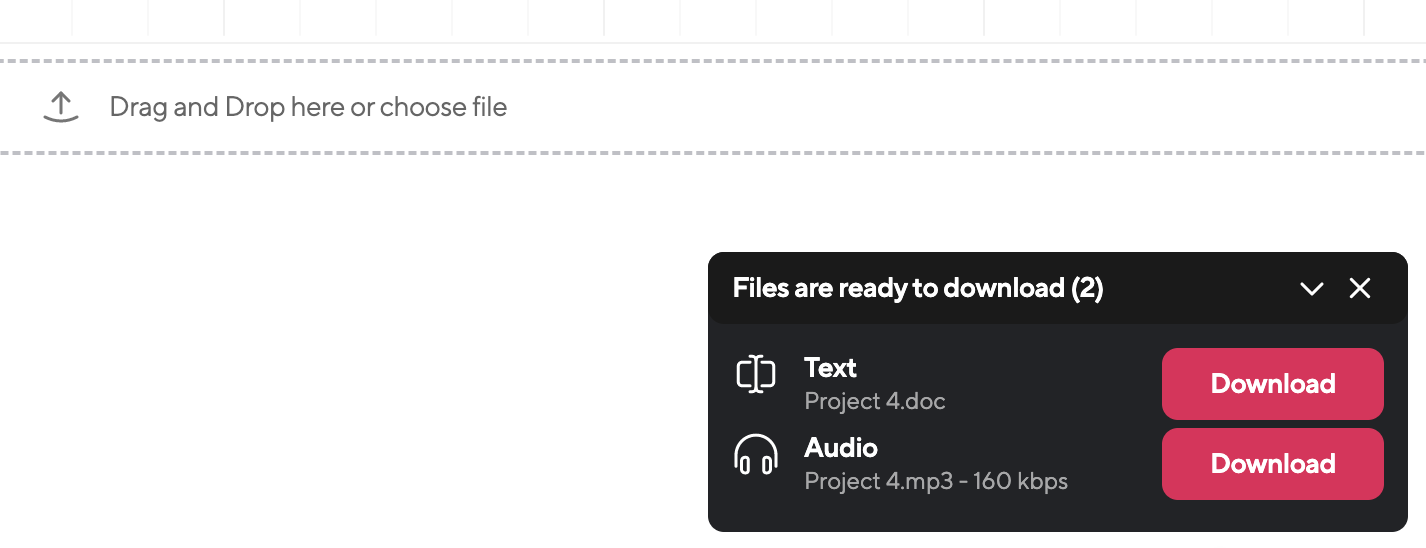Click the Project 4.mp3 - 160 kbps file name
Viewport: 1426px width, 548px height.
point(936,482)
